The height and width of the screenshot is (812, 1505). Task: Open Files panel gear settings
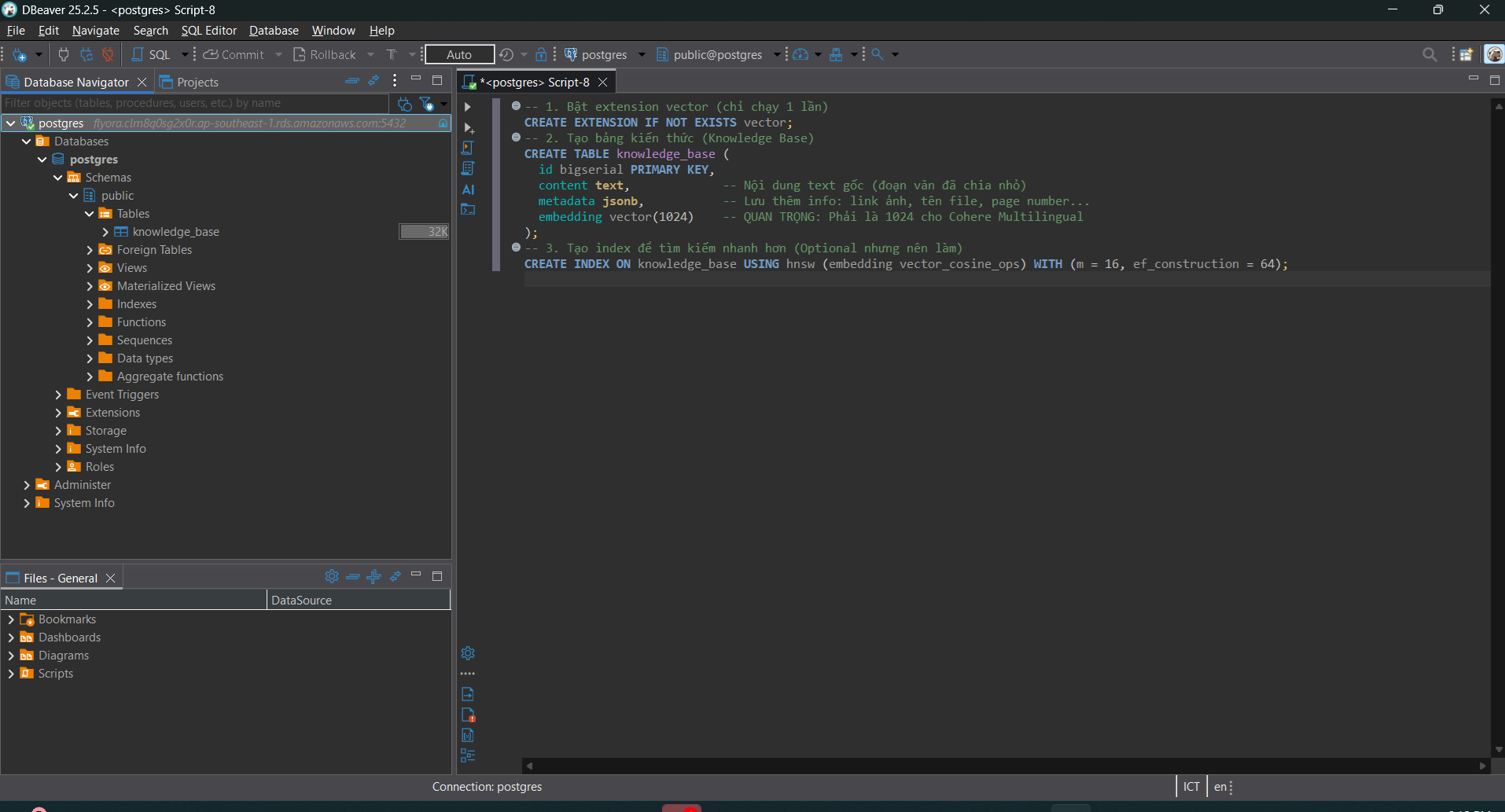(x=332, y=577)
